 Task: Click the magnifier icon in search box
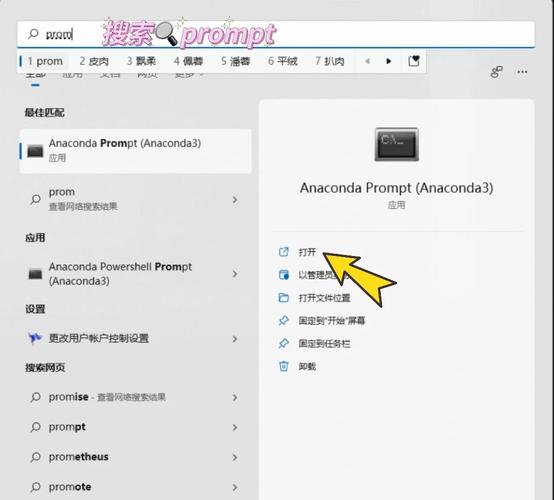[33, 34]
